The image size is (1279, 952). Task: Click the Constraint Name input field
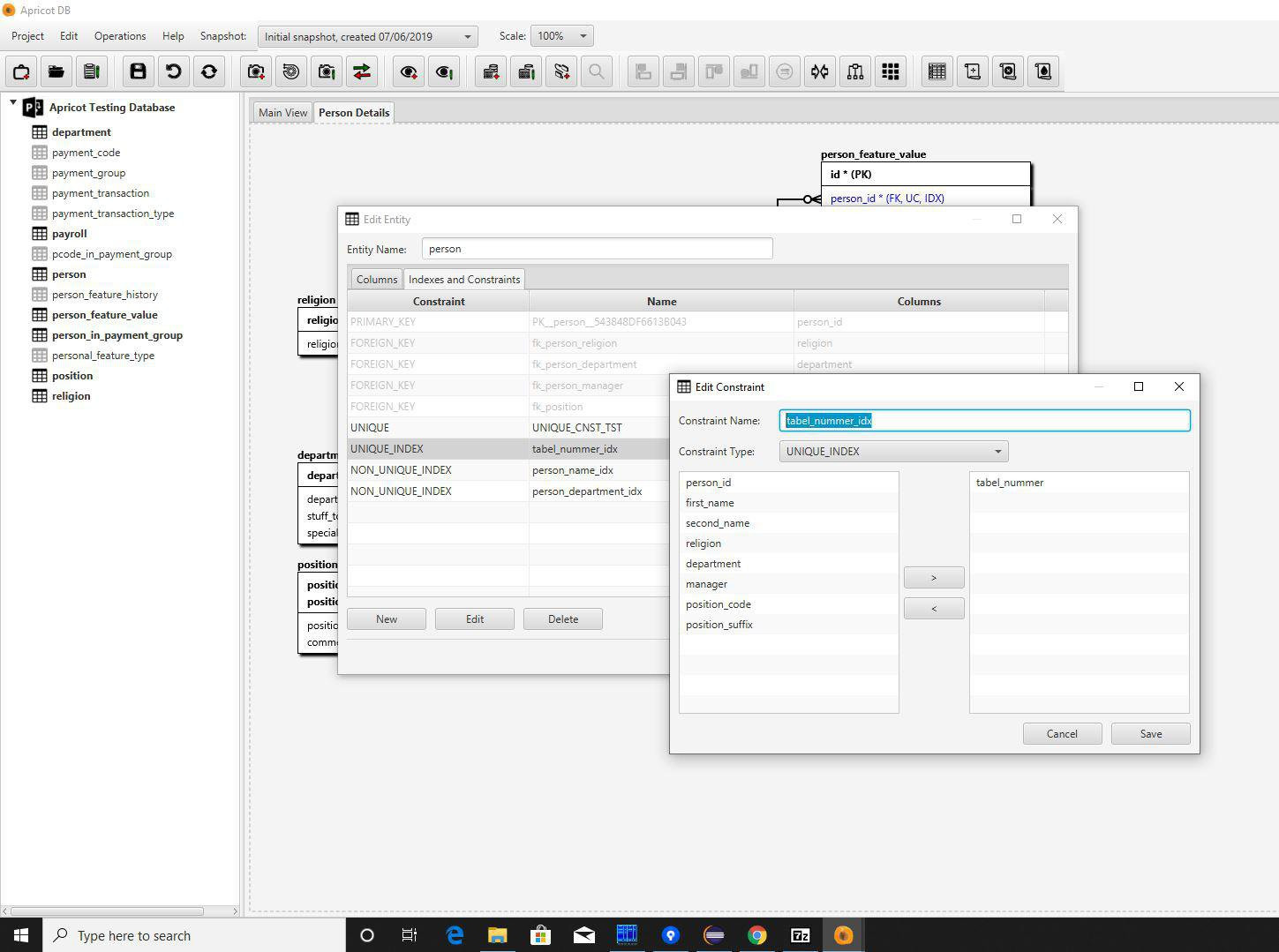point(985,421)
